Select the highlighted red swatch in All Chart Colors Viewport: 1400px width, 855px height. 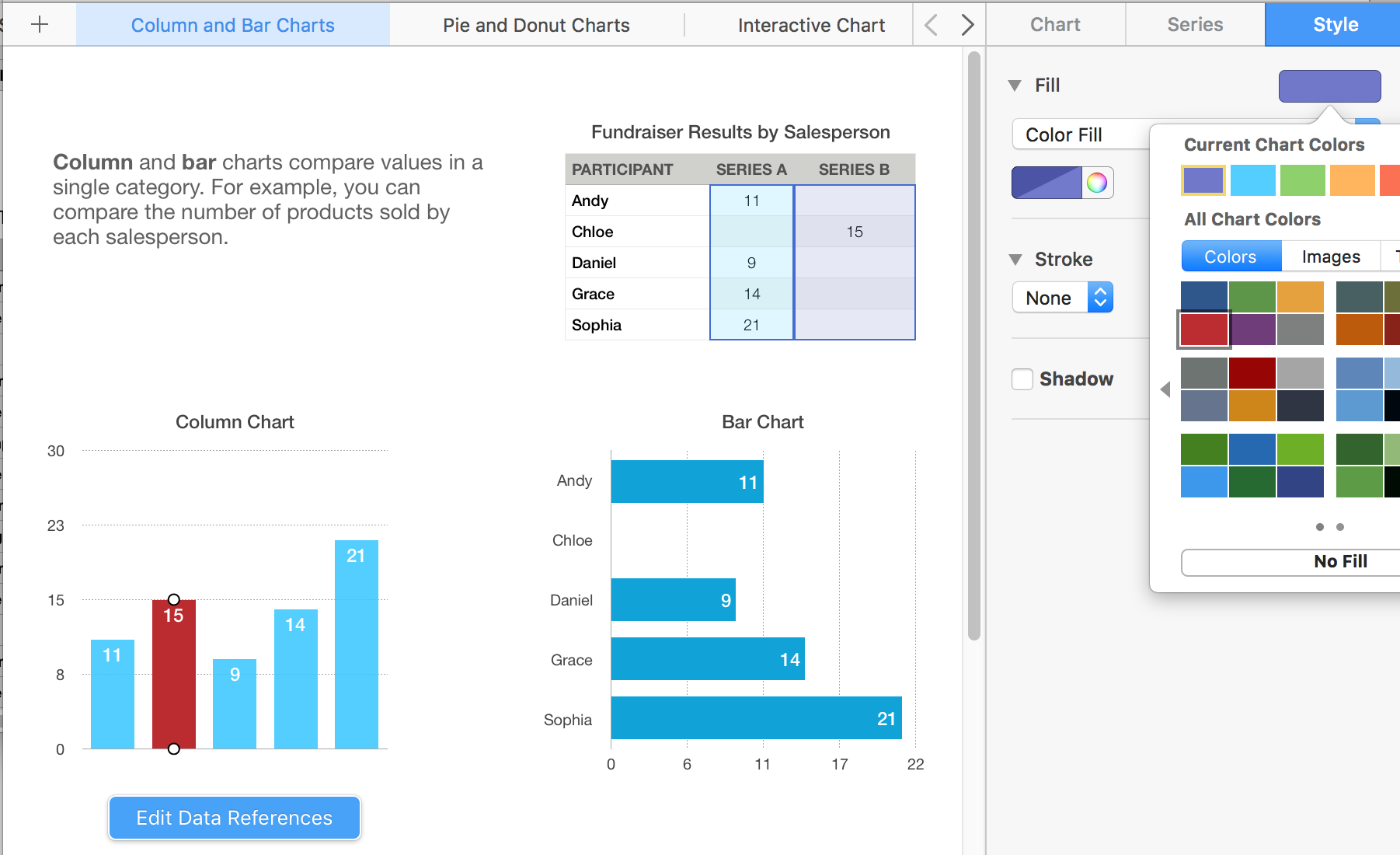1204,329
